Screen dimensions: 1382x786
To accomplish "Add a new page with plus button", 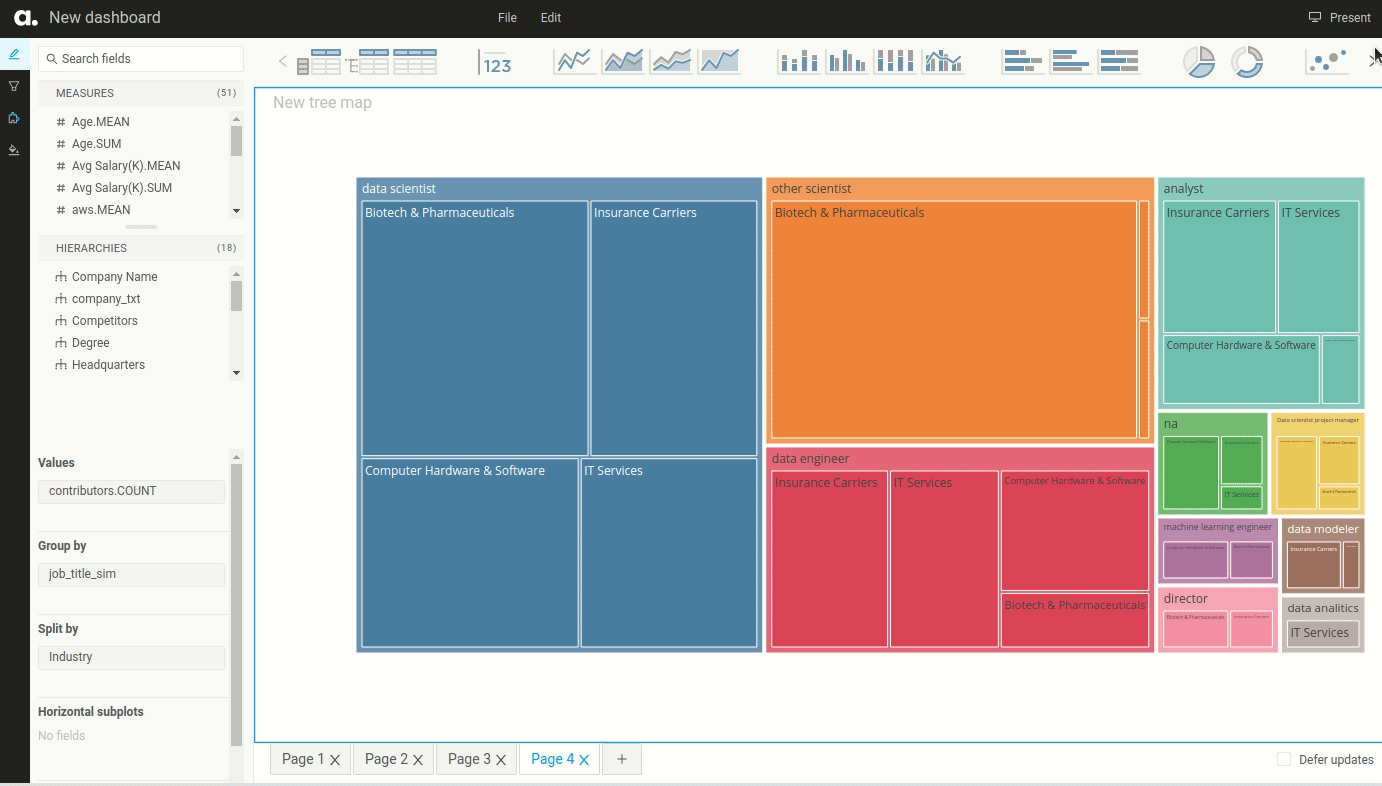I will tap(622, 759).
